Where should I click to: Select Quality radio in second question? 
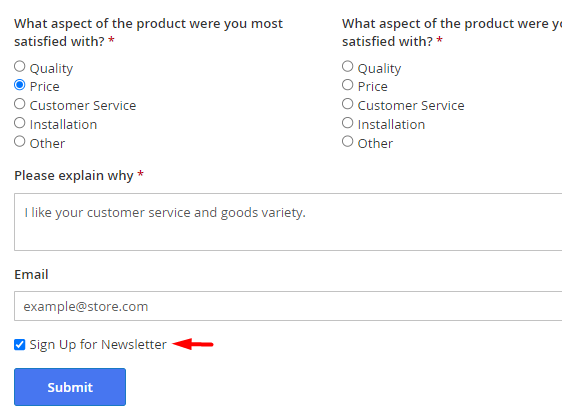tap(347, 66)
